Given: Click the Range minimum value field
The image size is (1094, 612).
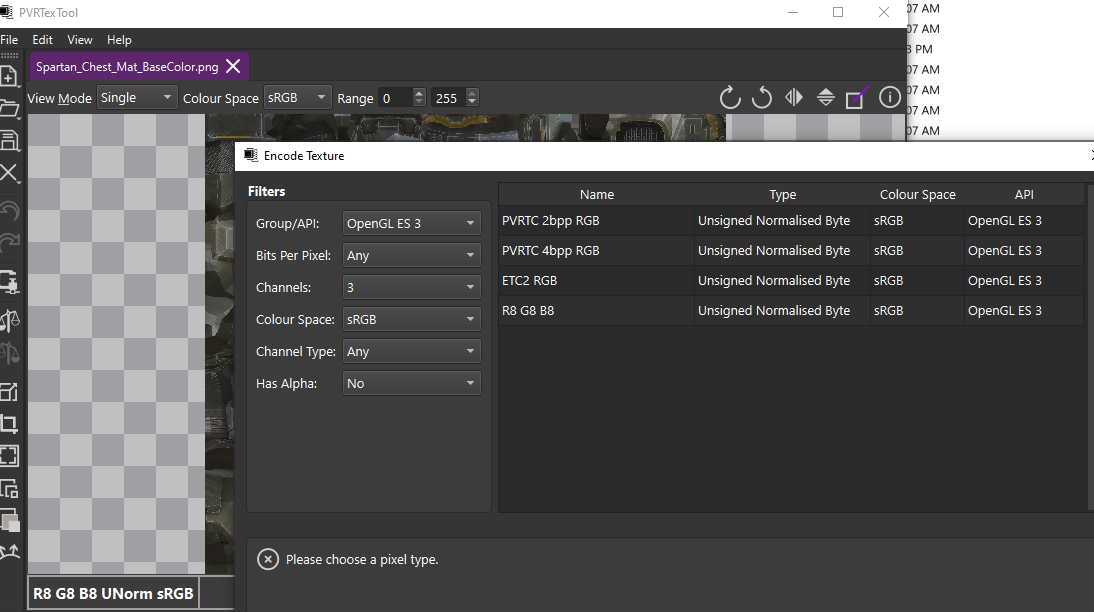Looking at the screenshot, I should [x=393, y=98].
